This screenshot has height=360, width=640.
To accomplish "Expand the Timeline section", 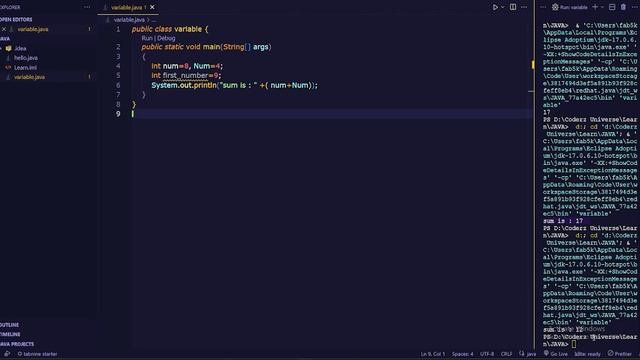I will tap(10, 334).
